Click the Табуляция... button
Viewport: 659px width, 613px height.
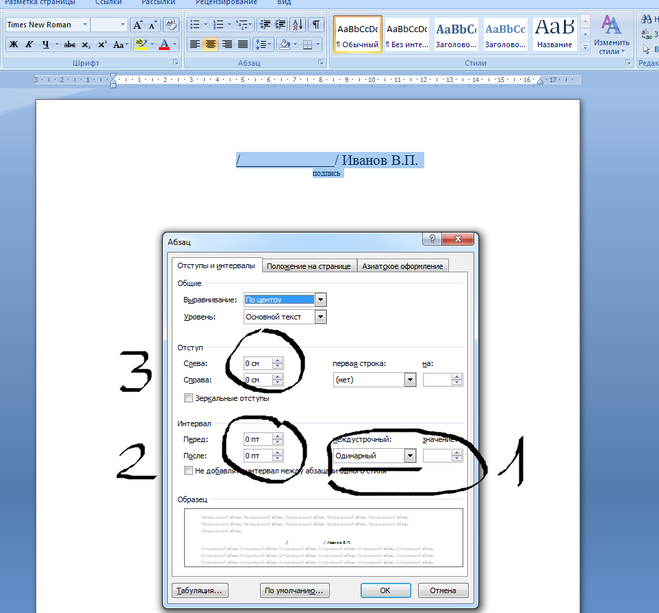199,590
